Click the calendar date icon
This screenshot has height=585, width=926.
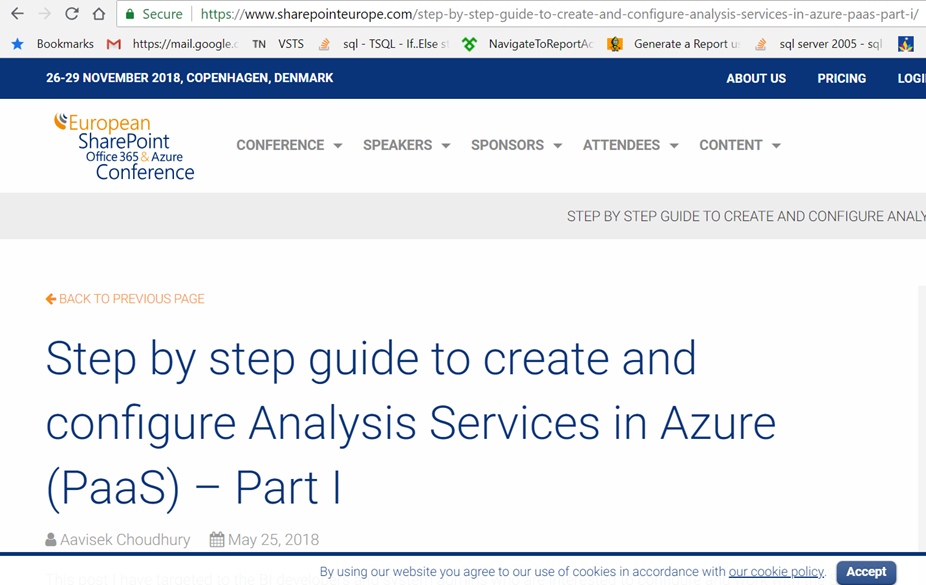click(x=217, y=540)
